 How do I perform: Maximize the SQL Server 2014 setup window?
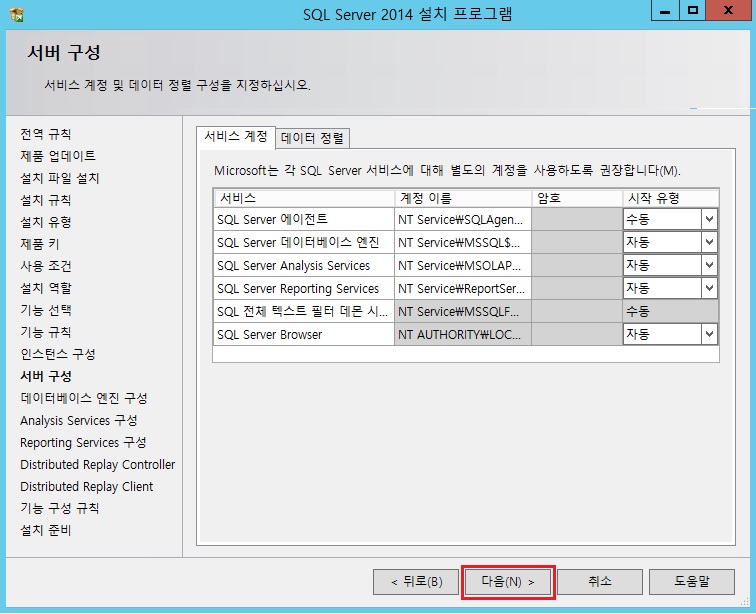(693, 10)
